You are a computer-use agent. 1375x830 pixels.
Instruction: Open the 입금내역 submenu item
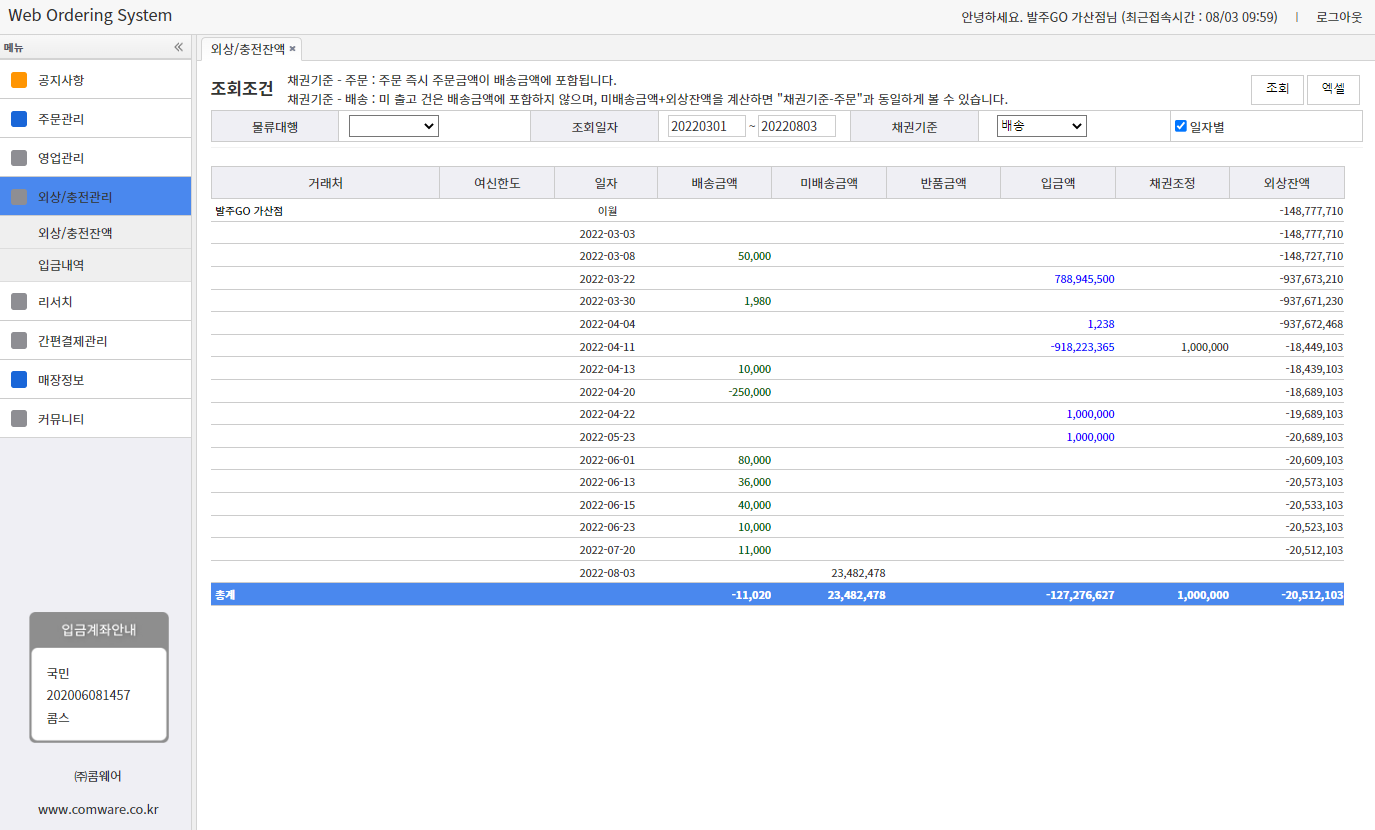pyautogui.click(x=61, y=266)
